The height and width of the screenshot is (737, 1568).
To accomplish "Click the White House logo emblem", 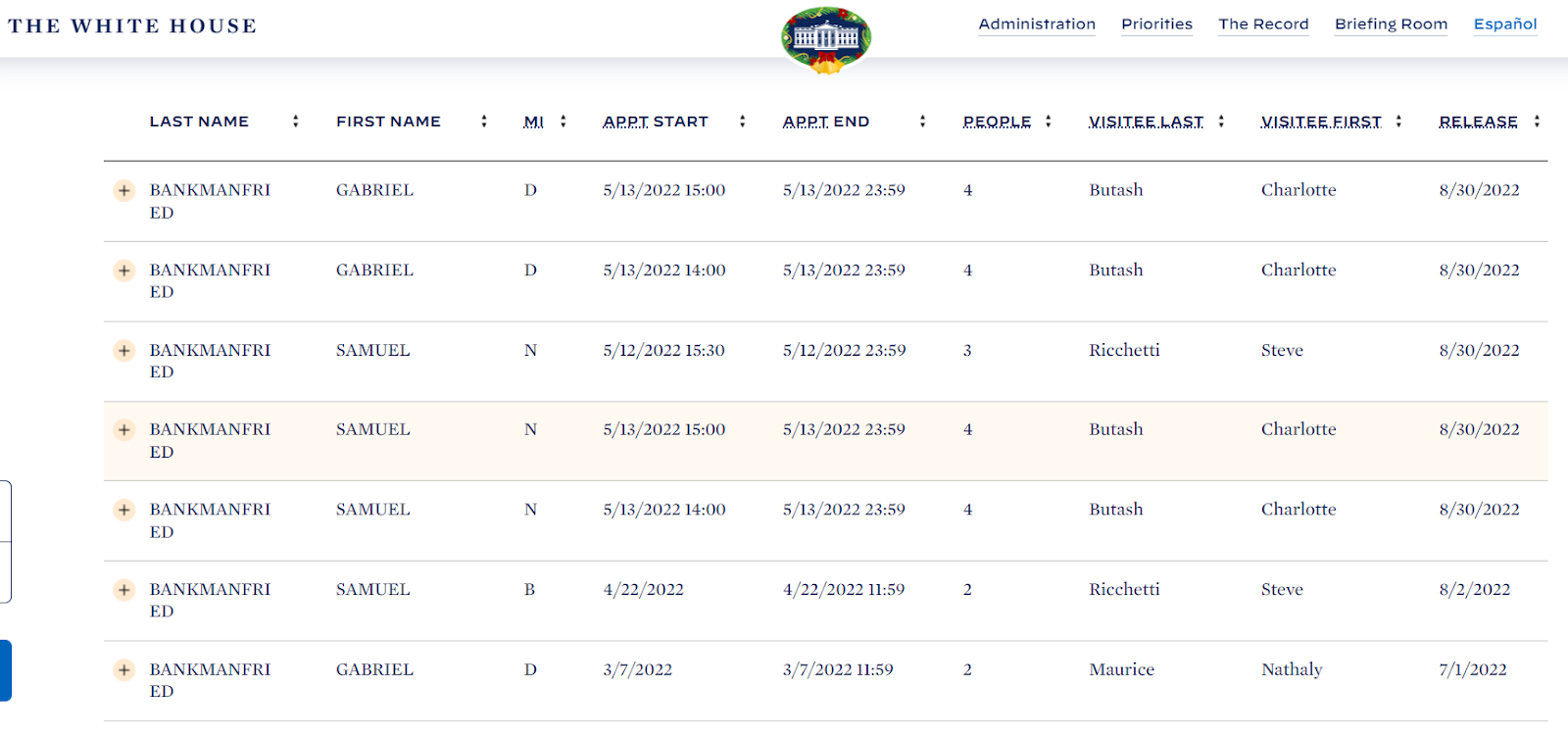I will [x=826, y=40].
